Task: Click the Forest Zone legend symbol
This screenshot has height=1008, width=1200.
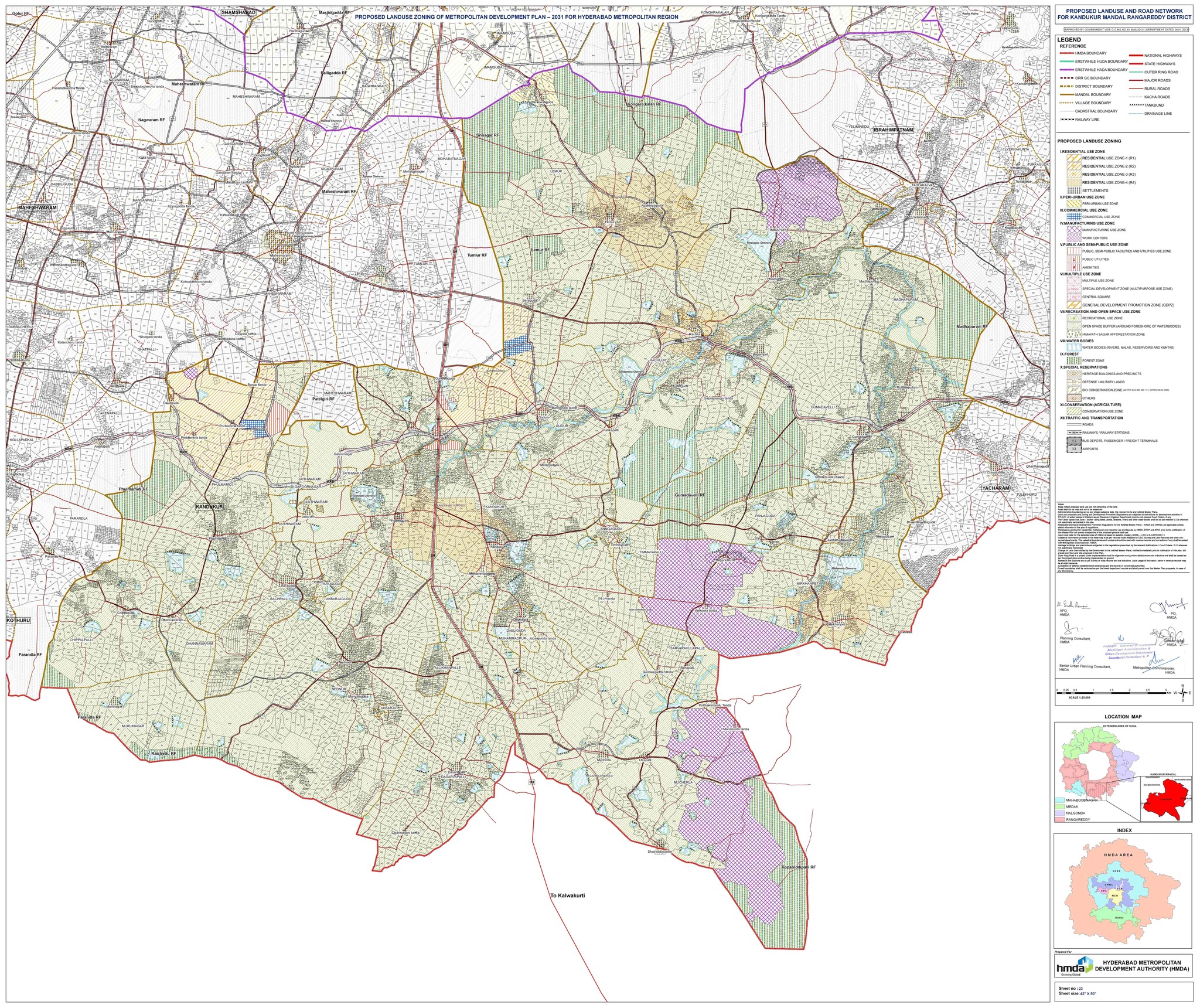Action: click(1074, 360)
